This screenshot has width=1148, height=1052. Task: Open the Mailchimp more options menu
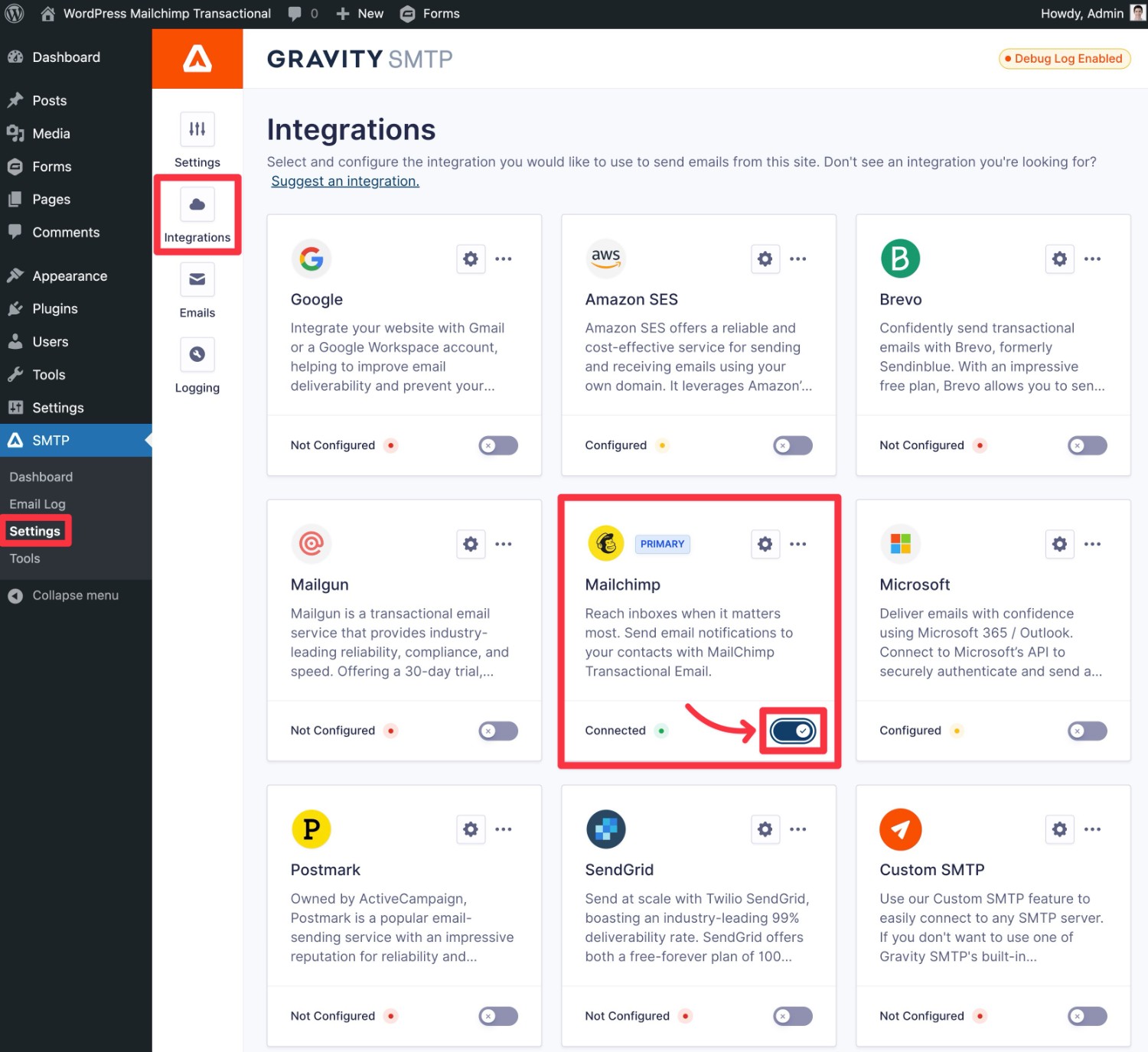(798, 544)
